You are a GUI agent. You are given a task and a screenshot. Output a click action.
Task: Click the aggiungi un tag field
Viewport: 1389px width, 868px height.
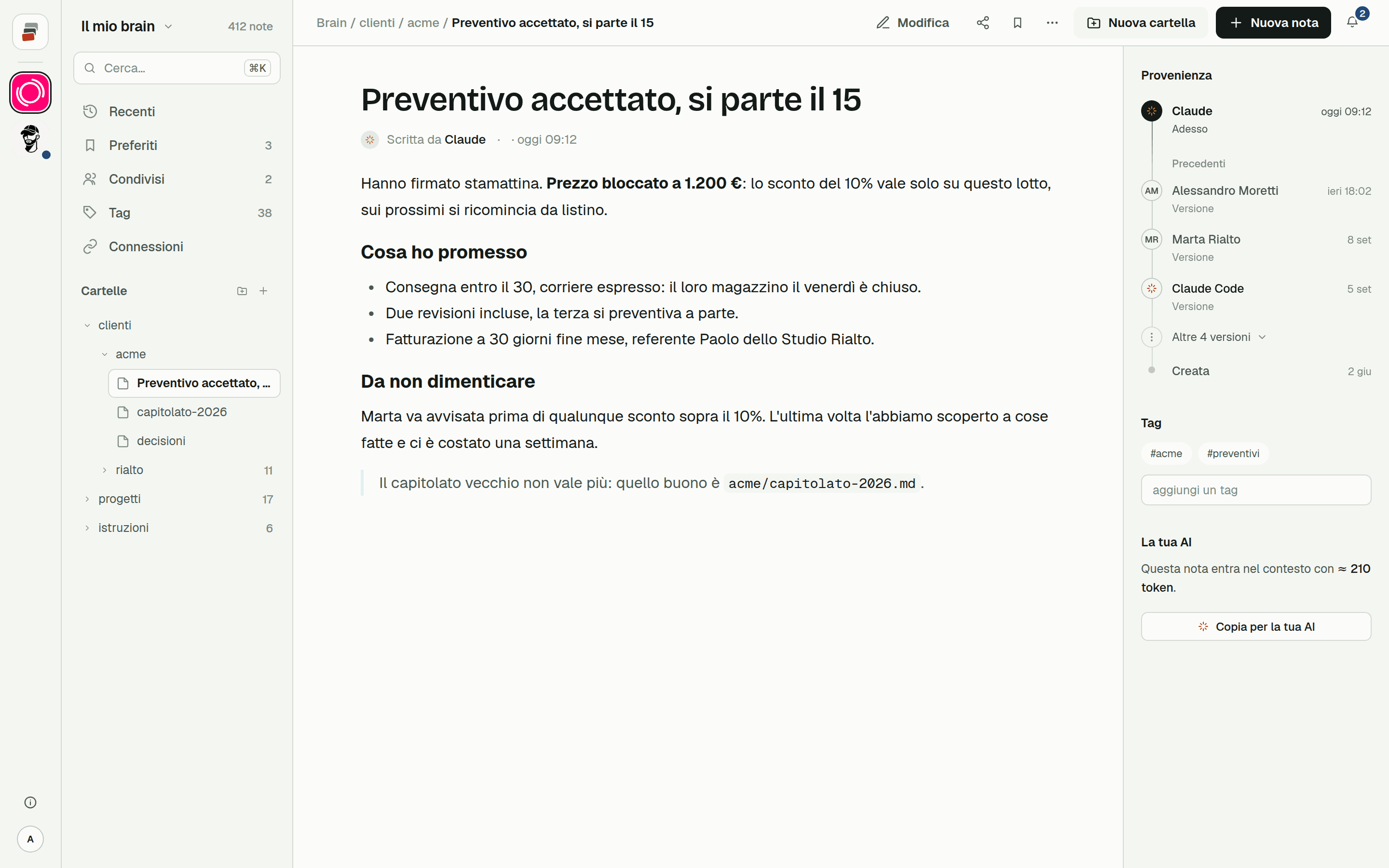point(1256,489)
